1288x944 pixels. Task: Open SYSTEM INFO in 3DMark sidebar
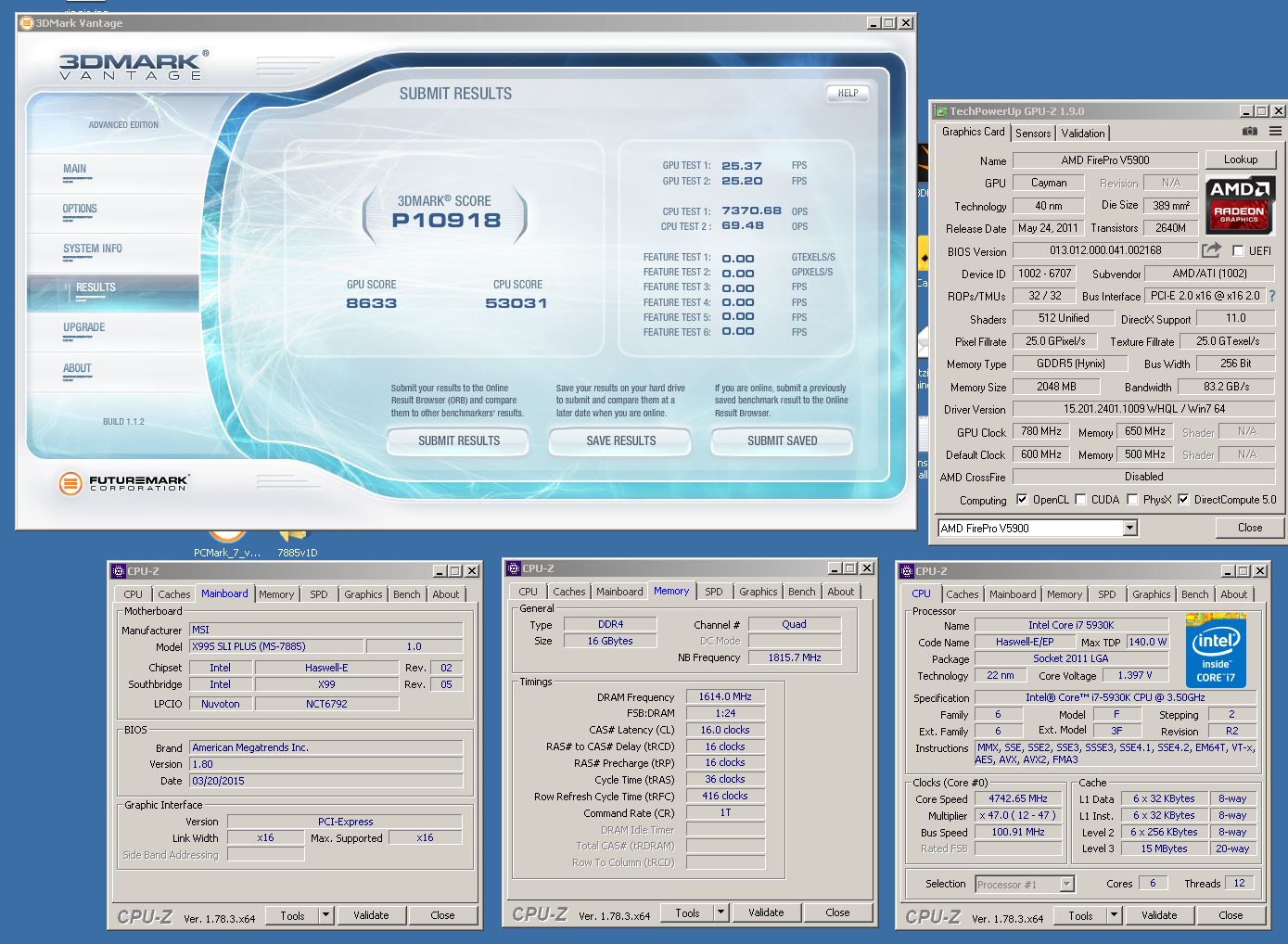(x=113, y=251)
